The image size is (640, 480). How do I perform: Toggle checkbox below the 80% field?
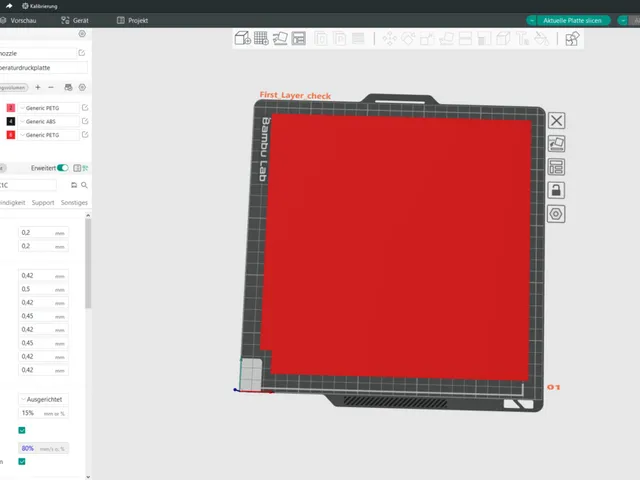click(22, 461)
